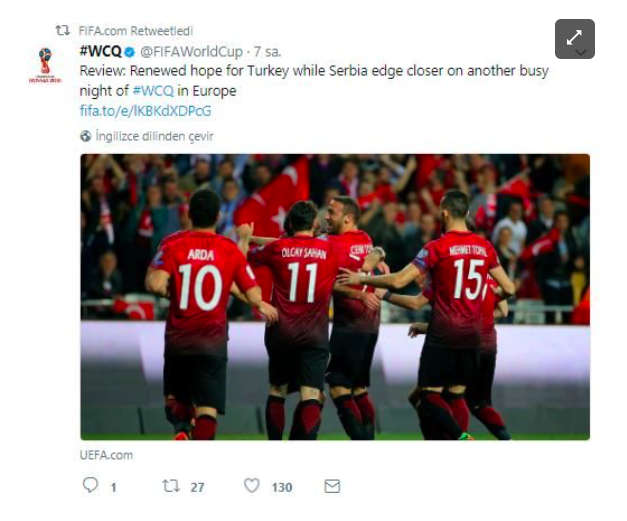Click the envelope direct message icon

332,486
